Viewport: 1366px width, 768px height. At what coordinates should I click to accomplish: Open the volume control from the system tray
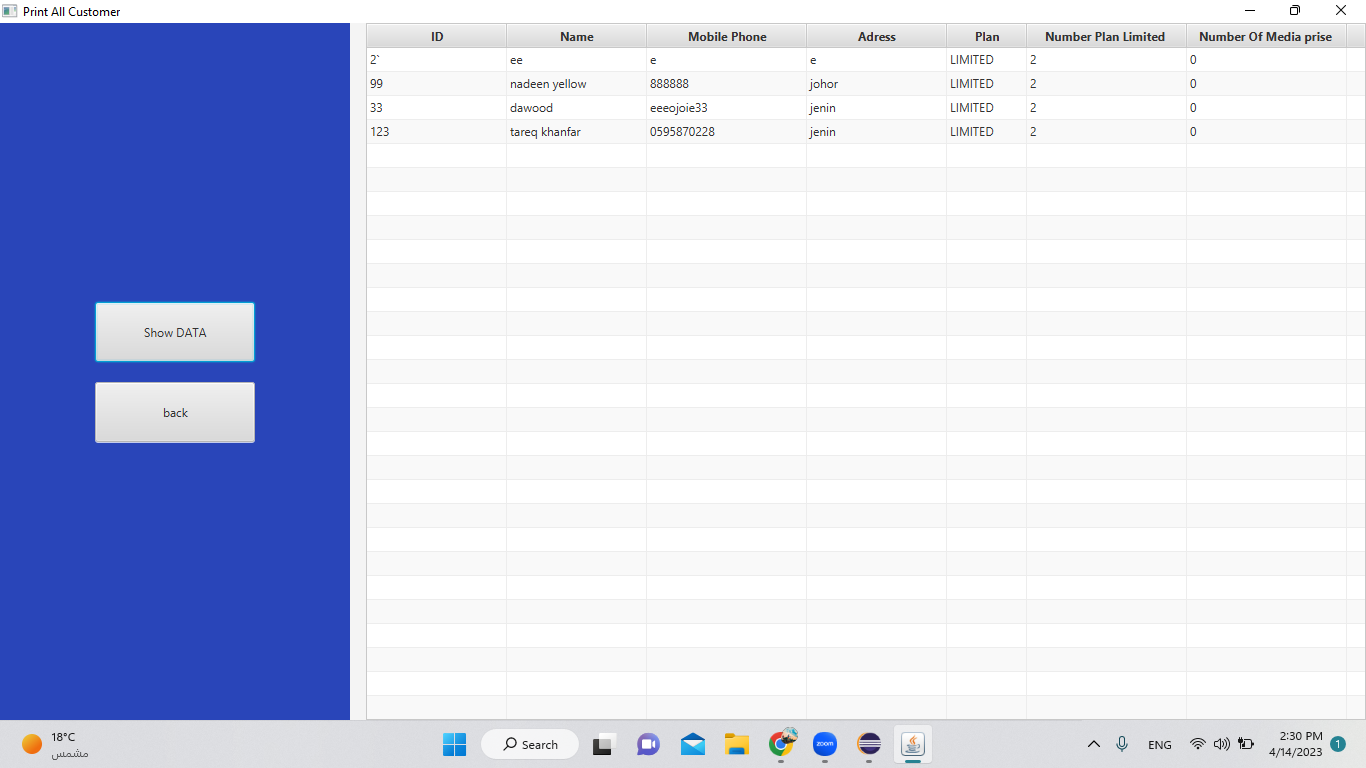point(1222,744)
